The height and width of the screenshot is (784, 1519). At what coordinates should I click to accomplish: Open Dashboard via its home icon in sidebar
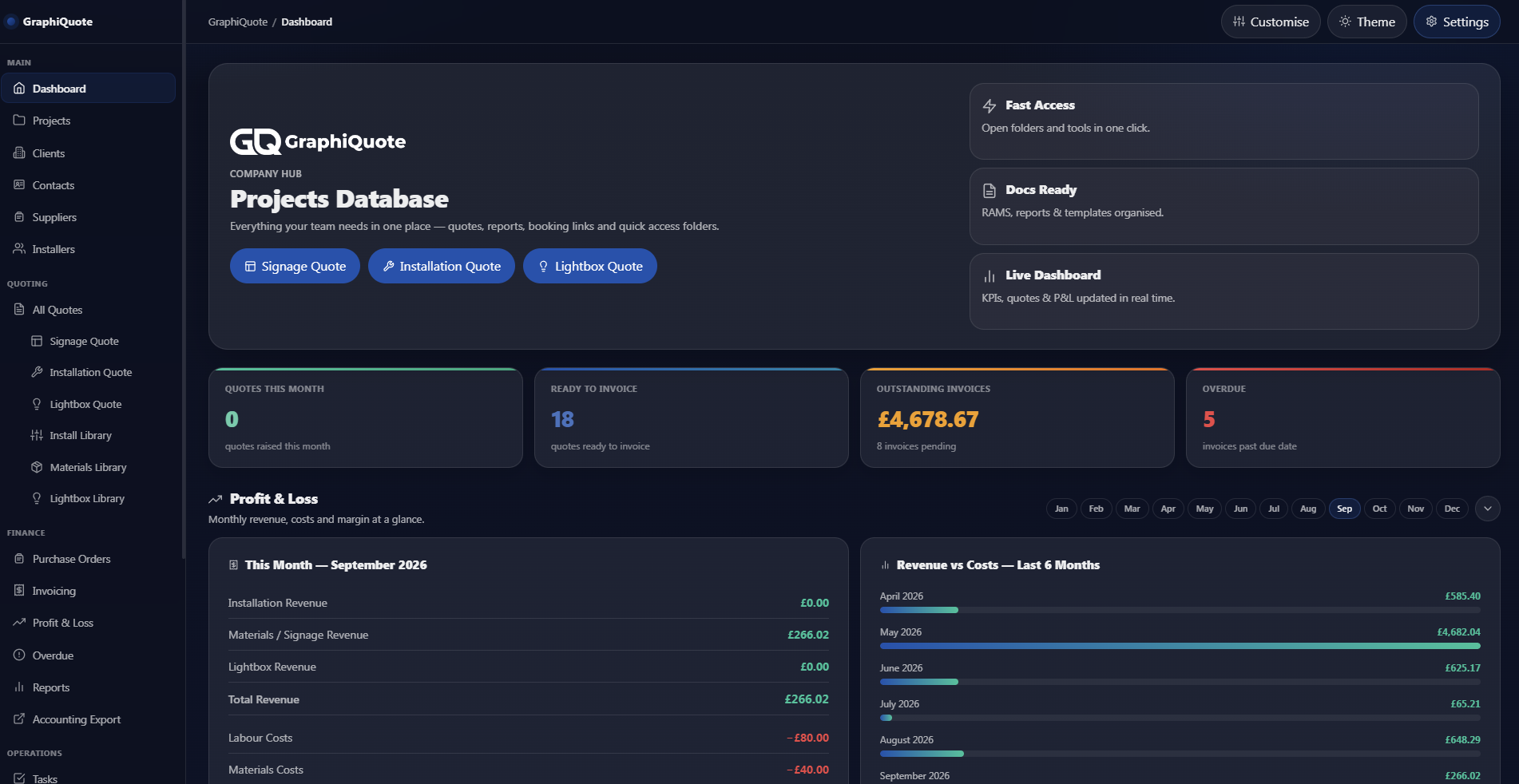click(x=19, y=89)
